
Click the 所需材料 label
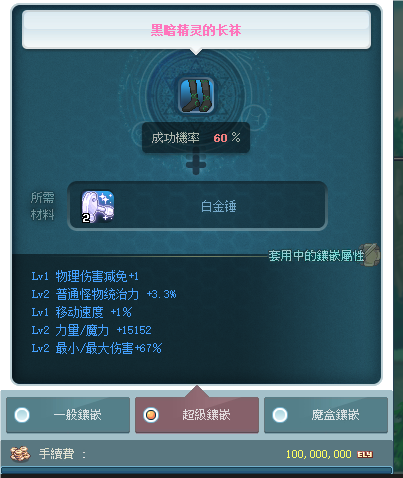pyautogui.click(x=42, y=206)
